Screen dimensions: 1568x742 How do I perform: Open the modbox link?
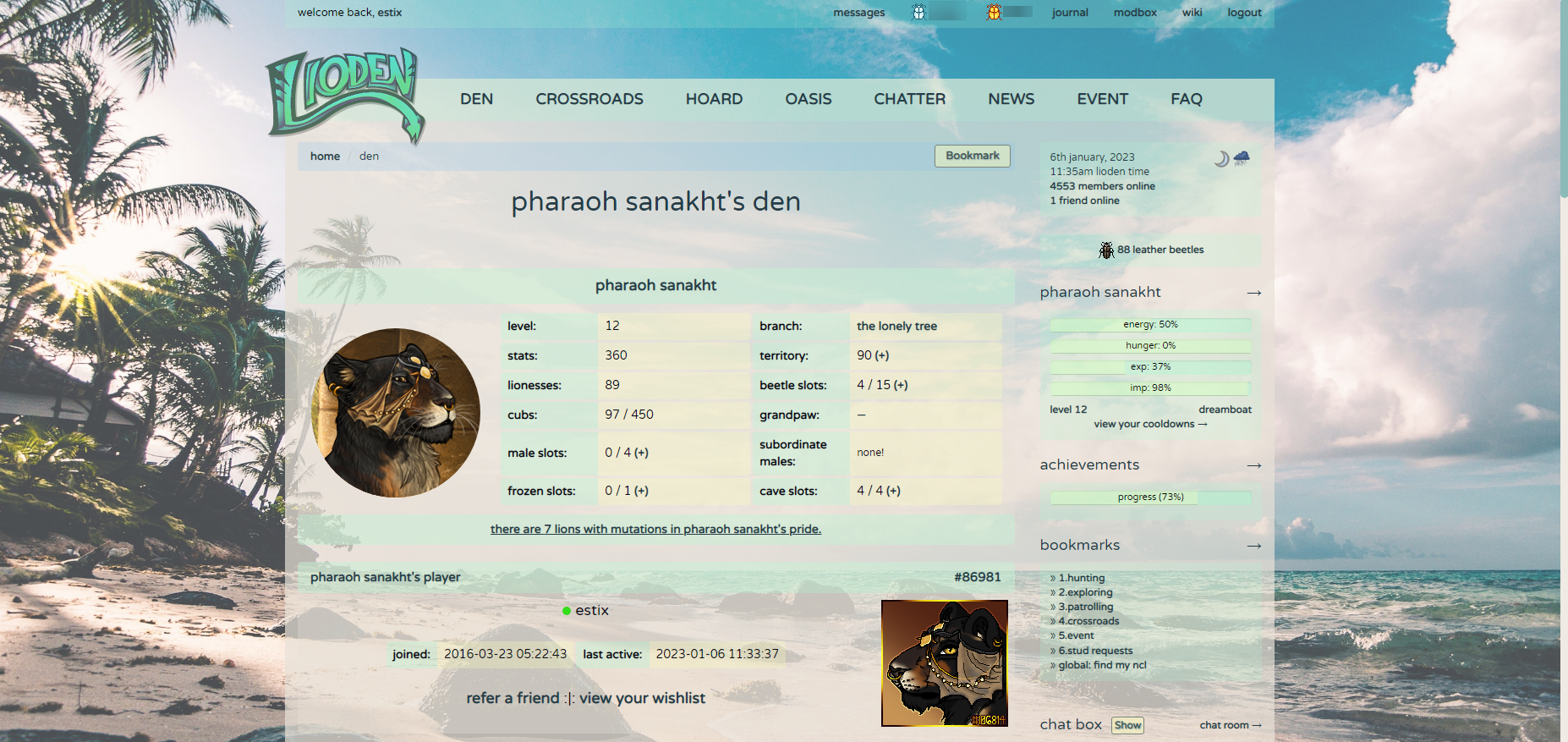coord(1135,13)
